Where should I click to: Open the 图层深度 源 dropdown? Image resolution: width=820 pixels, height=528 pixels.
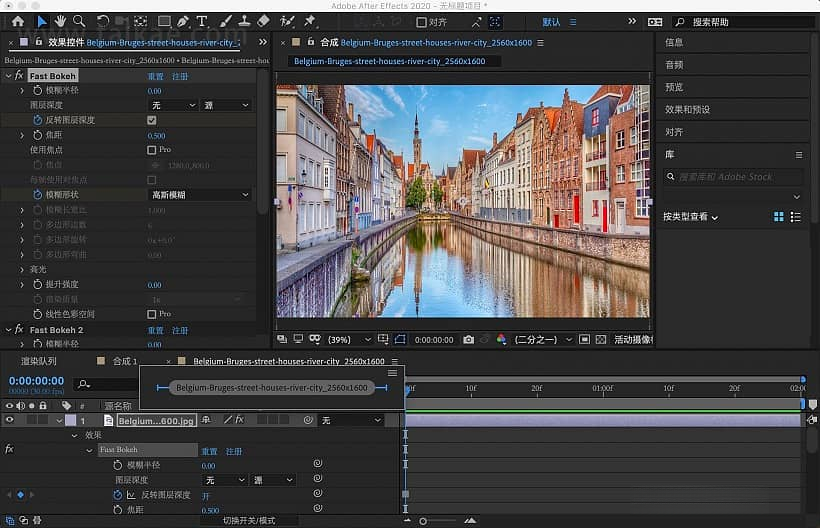coord(226,106)
